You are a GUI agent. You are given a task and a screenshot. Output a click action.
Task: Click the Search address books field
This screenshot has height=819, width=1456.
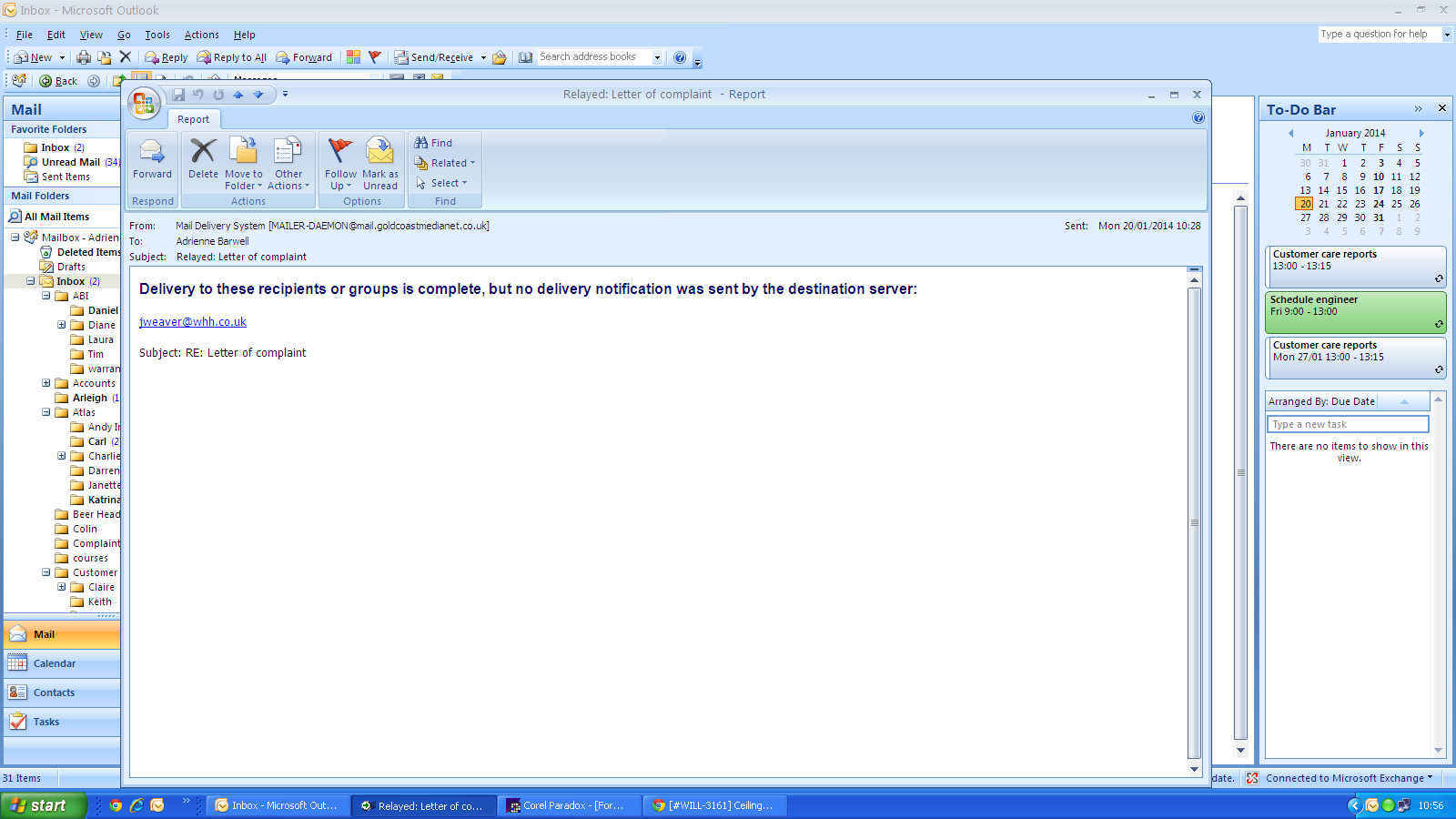(x=594, y=56)
